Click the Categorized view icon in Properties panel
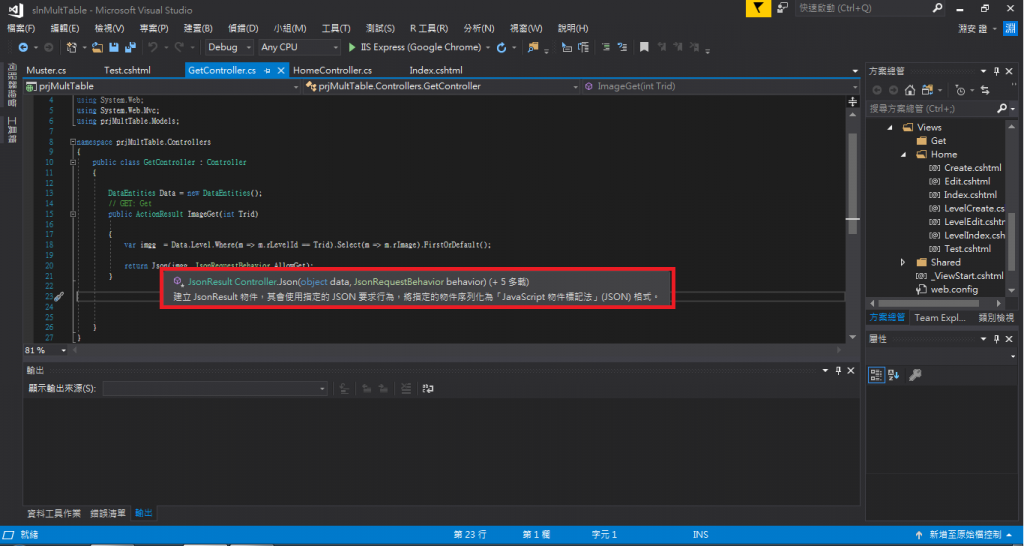1024x546 pixels. coord(876,375)
